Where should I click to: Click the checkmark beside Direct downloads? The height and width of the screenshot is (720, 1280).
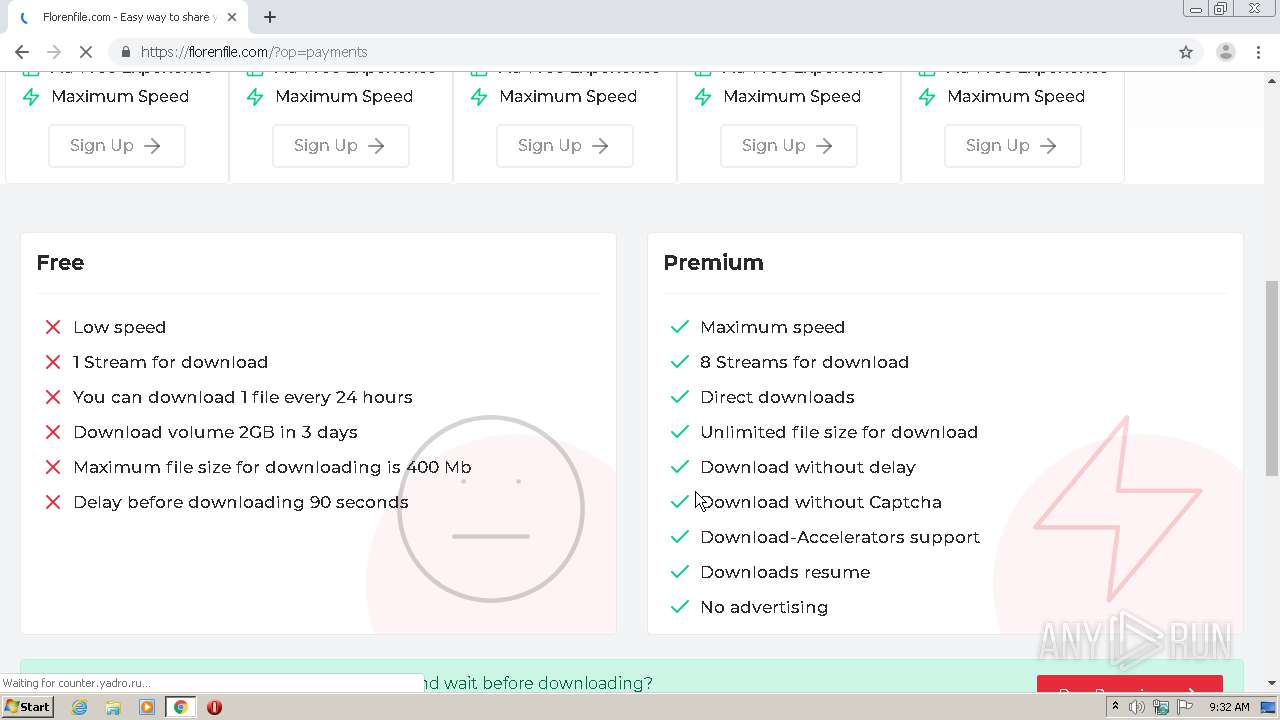[680, 397]
